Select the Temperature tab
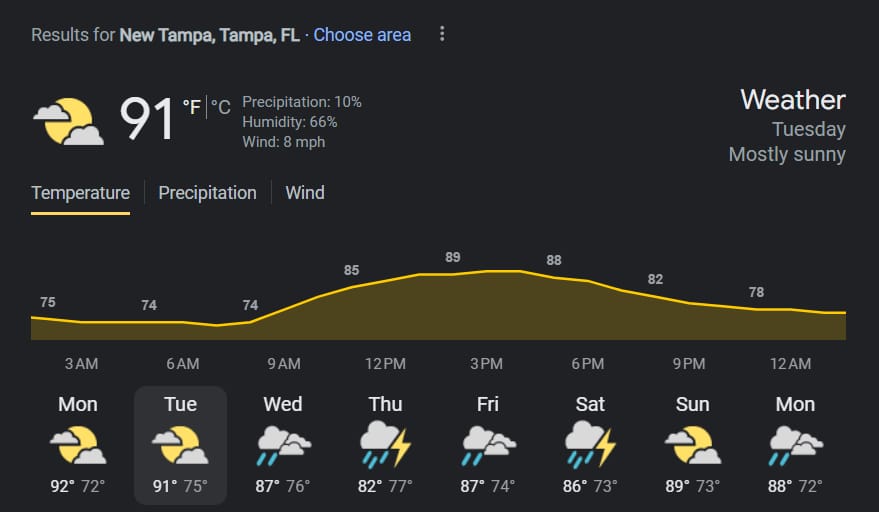 click(x=80, y=193)
